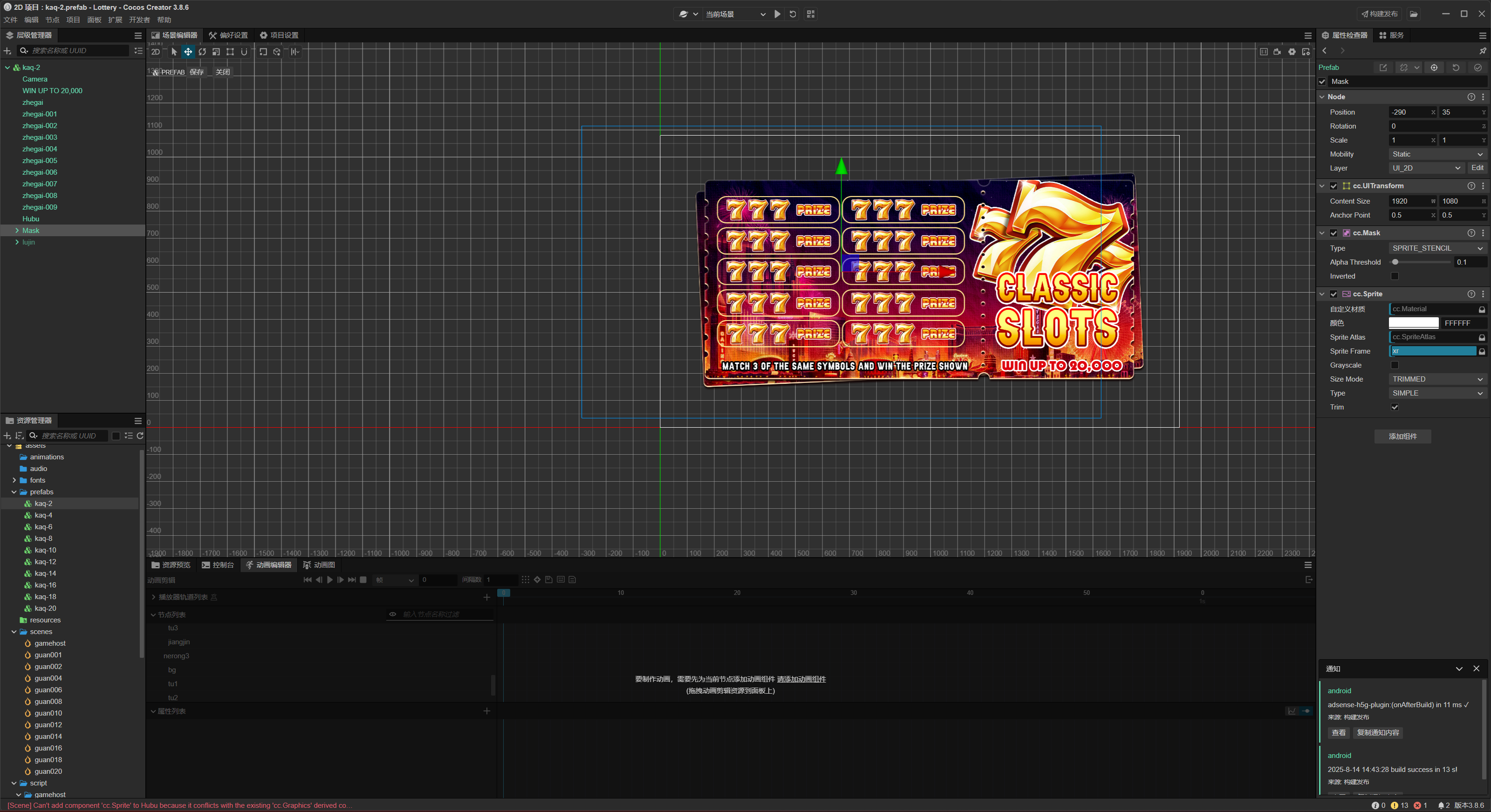Select the rotate transform tool
The height and width of the screenshot is (812, 1491).
pos(202,52)
